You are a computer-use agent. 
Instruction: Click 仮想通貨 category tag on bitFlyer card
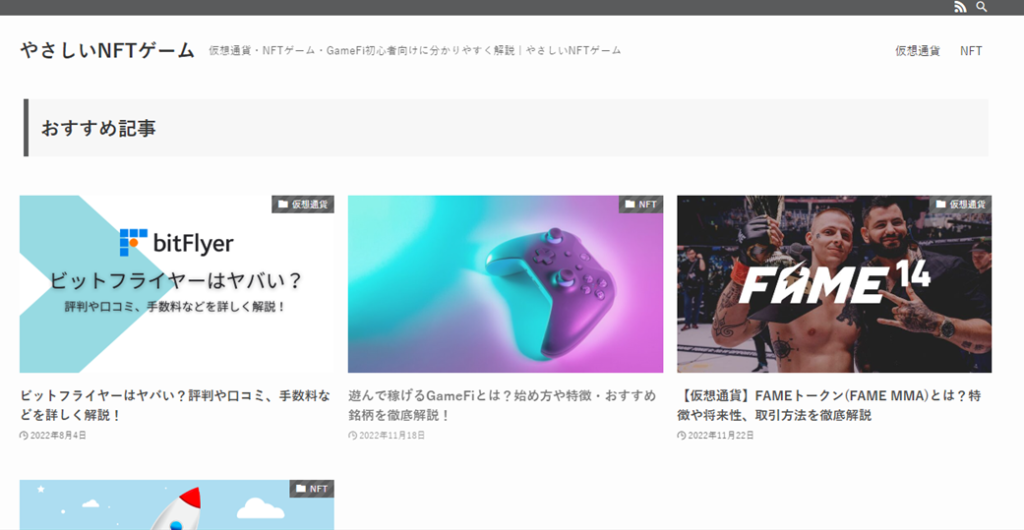[x=303, y=204]
